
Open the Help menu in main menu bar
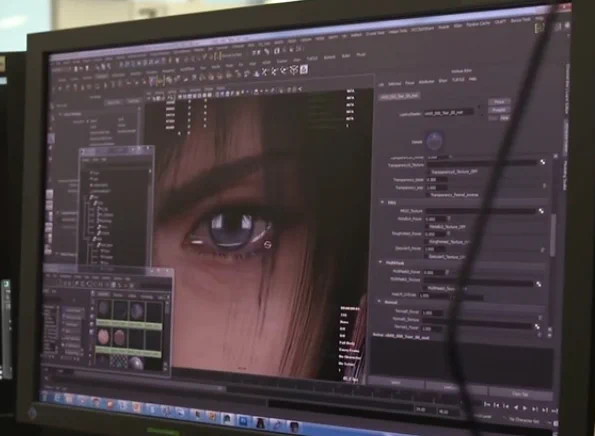[x=539, y=19]
